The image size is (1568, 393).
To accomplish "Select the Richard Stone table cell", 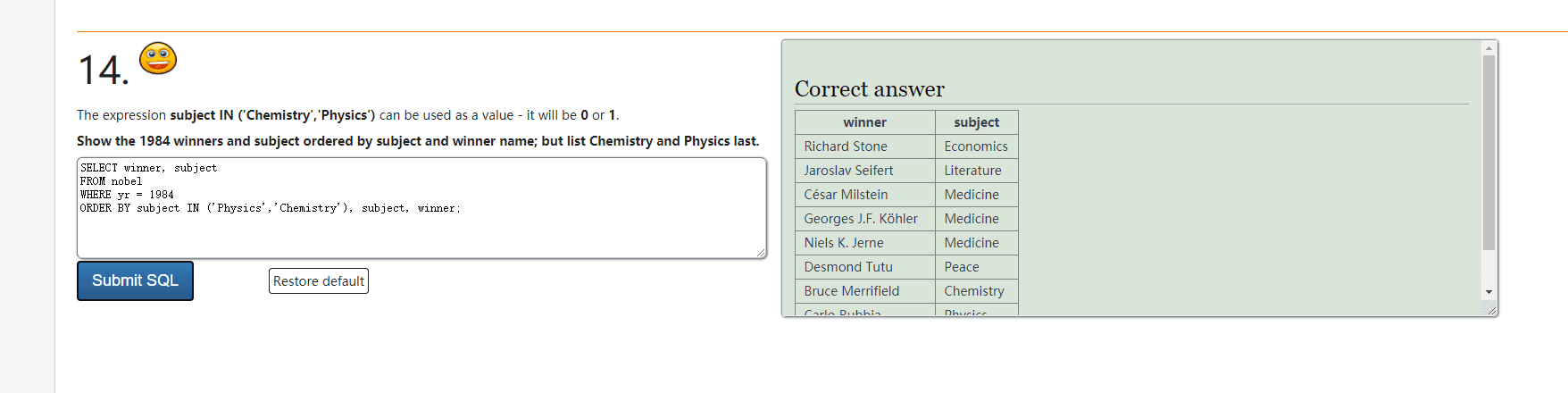I will tap(846, 146).
